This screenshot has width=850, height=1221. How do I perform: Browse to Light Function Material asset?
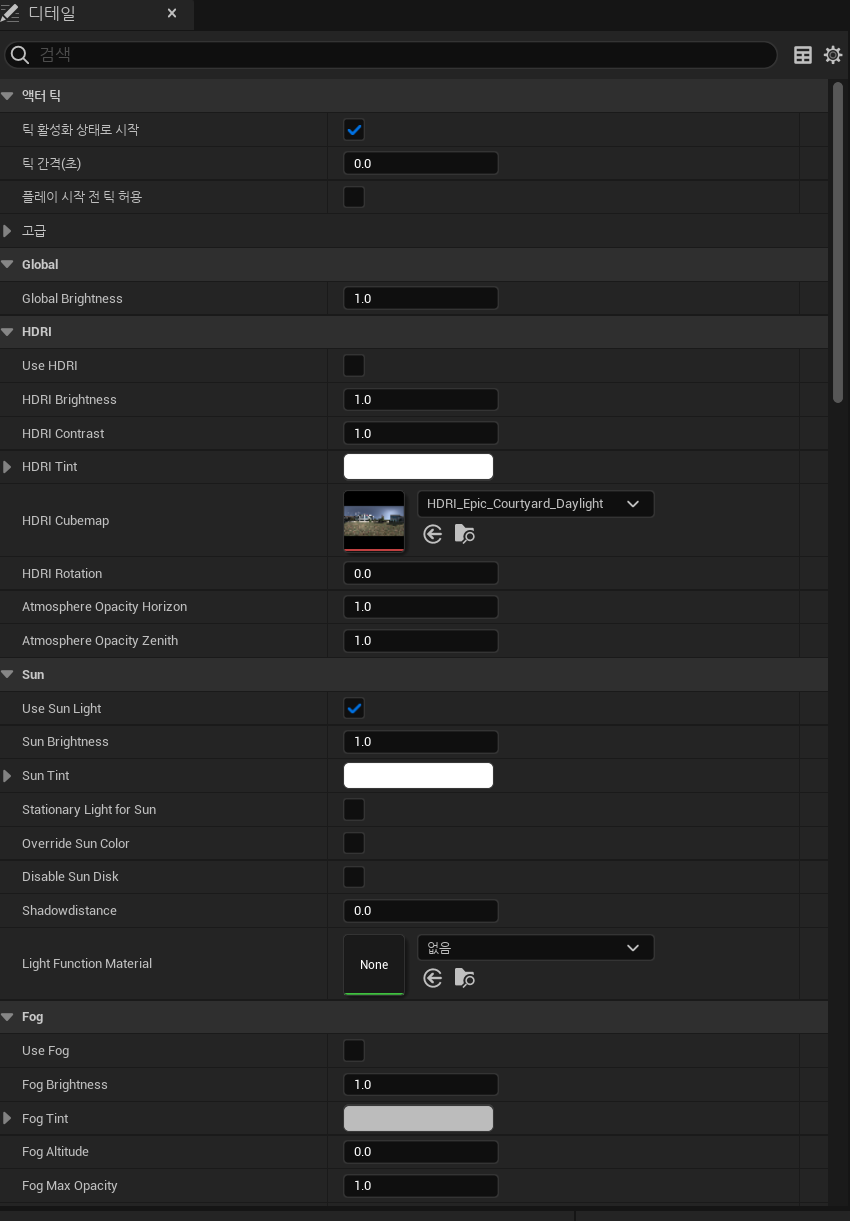[x=465, y=978]
